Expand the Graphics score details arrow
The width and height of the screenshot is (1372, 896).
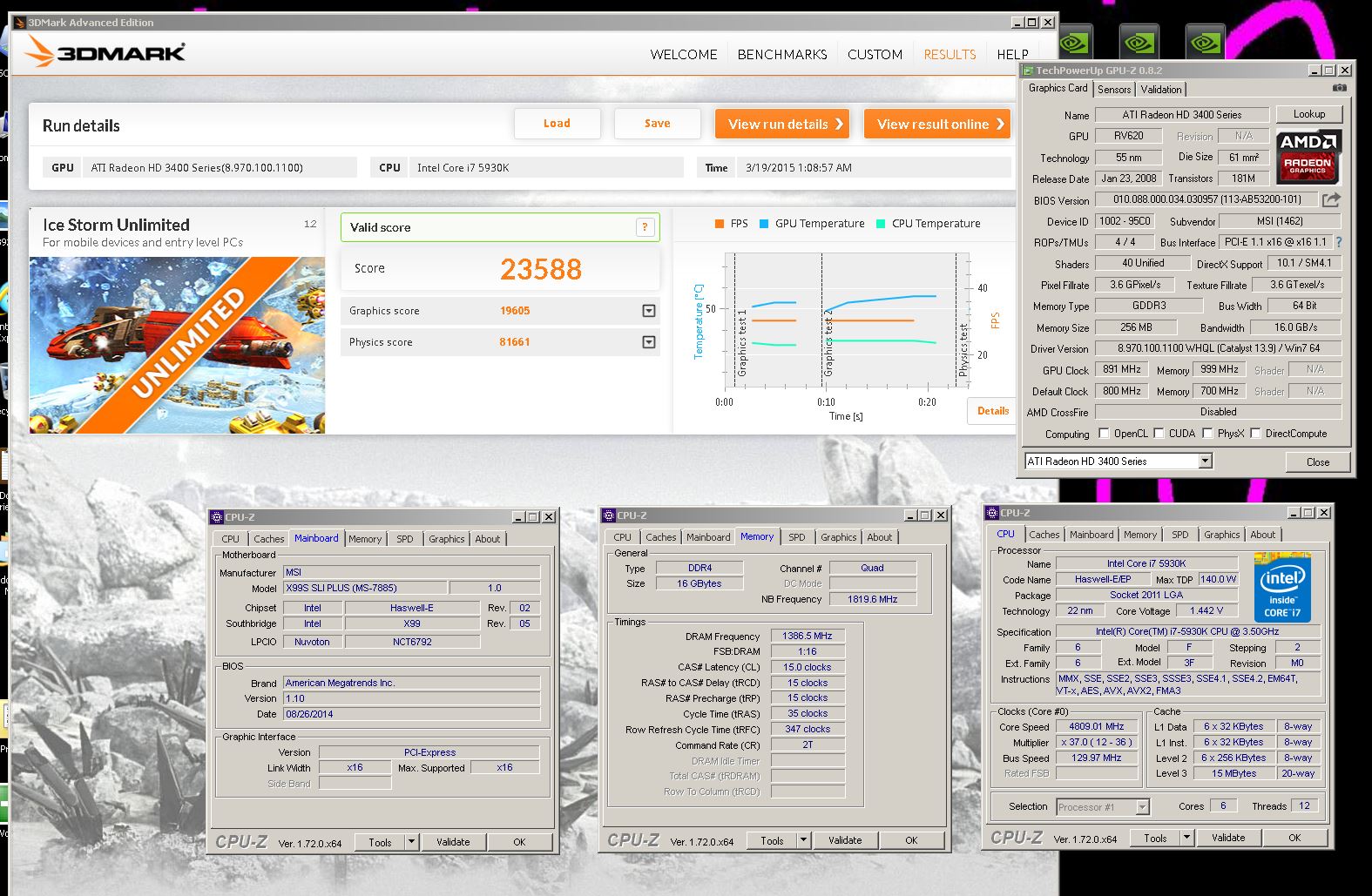pyautogui.click(x=649, y=311)
